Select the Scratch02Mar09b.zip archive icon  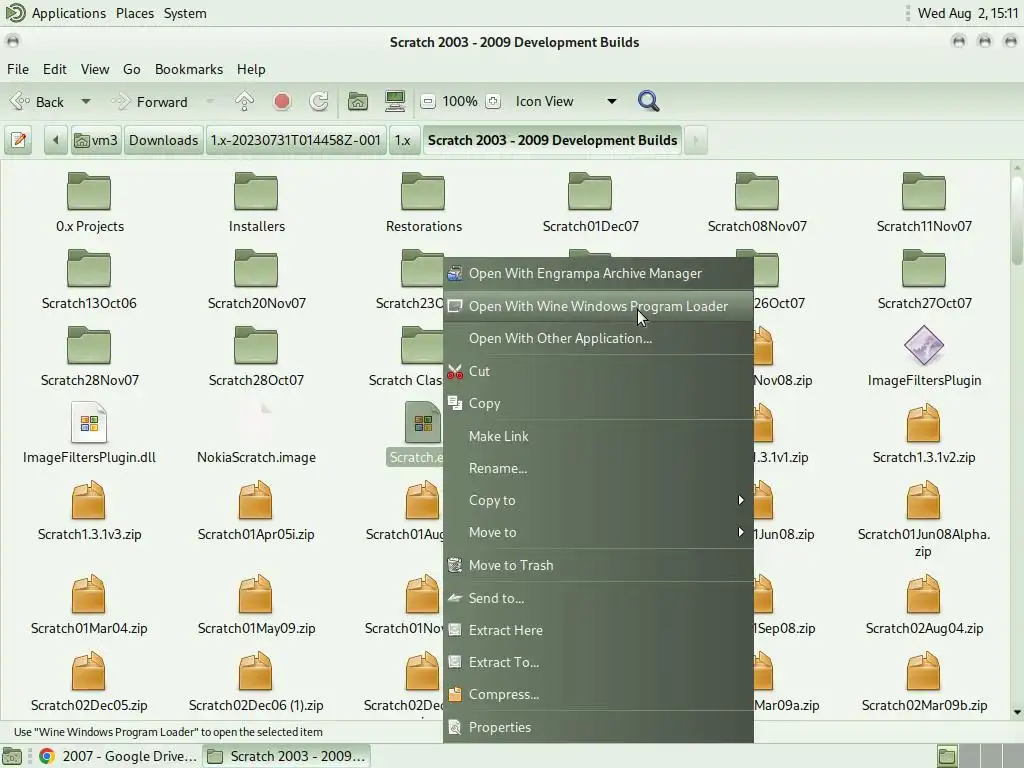(x=924, y=671)
